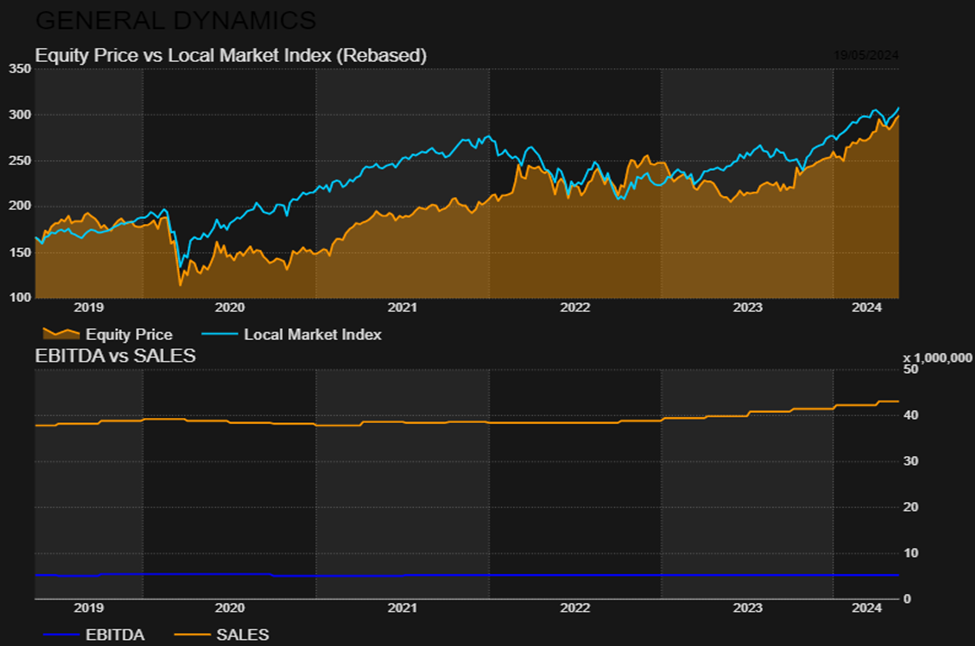Click the 19/05/2024 date stamp
975x646 pixels.
[x=866, y=55]
